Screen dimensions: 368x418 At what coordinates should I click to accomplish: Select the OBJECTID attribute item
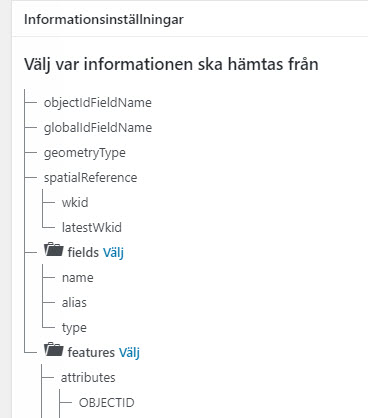click(107, 403)
